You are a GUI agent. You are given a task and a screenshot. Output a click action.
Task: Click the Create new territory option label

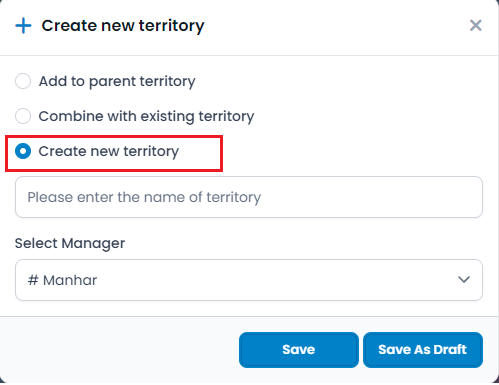coord(109,151)
